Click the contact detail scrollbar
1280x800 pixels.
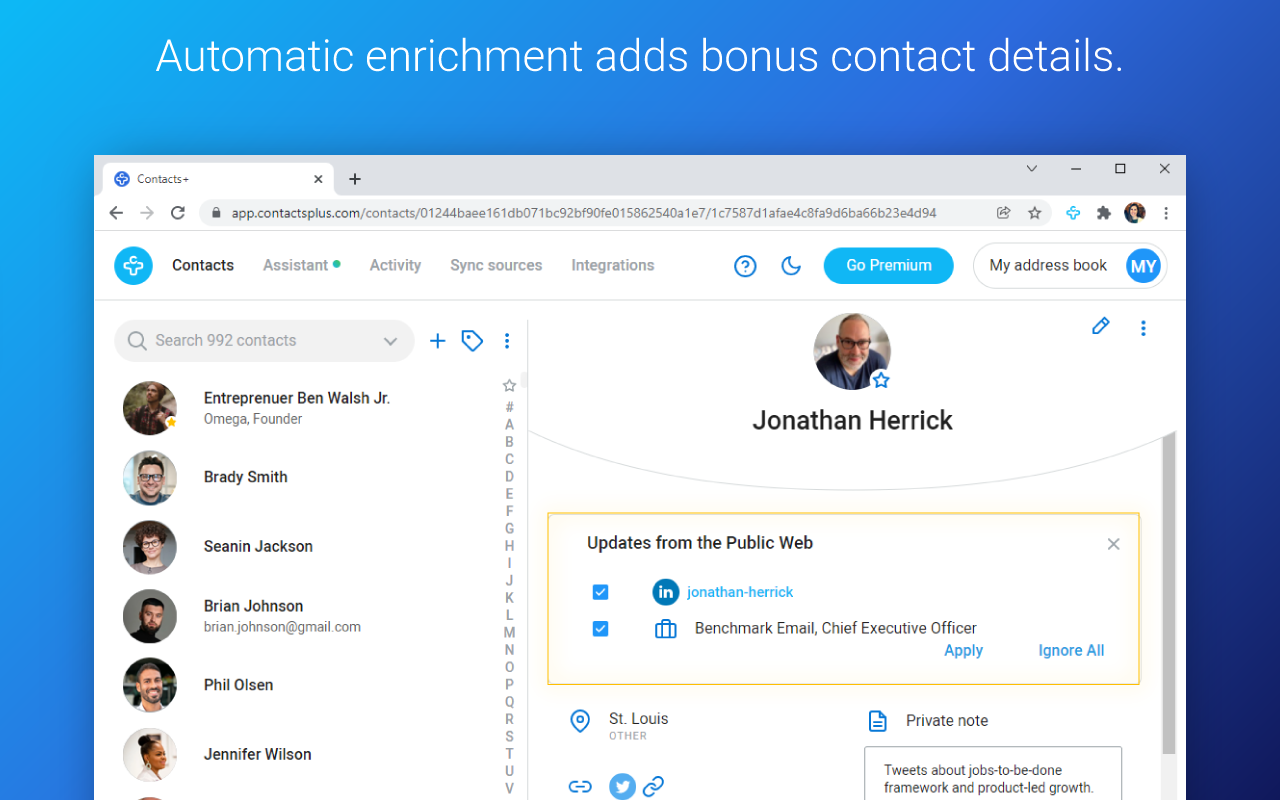1169,595
